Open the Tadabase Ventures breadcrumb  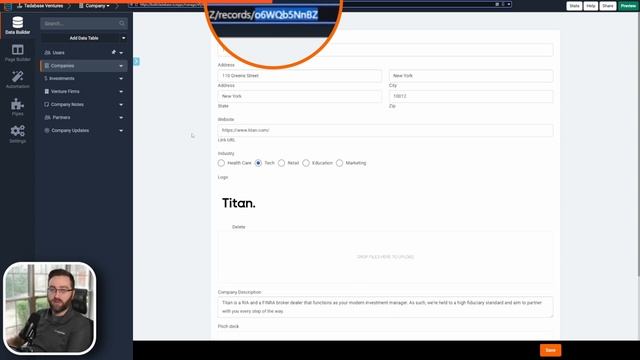40,6
